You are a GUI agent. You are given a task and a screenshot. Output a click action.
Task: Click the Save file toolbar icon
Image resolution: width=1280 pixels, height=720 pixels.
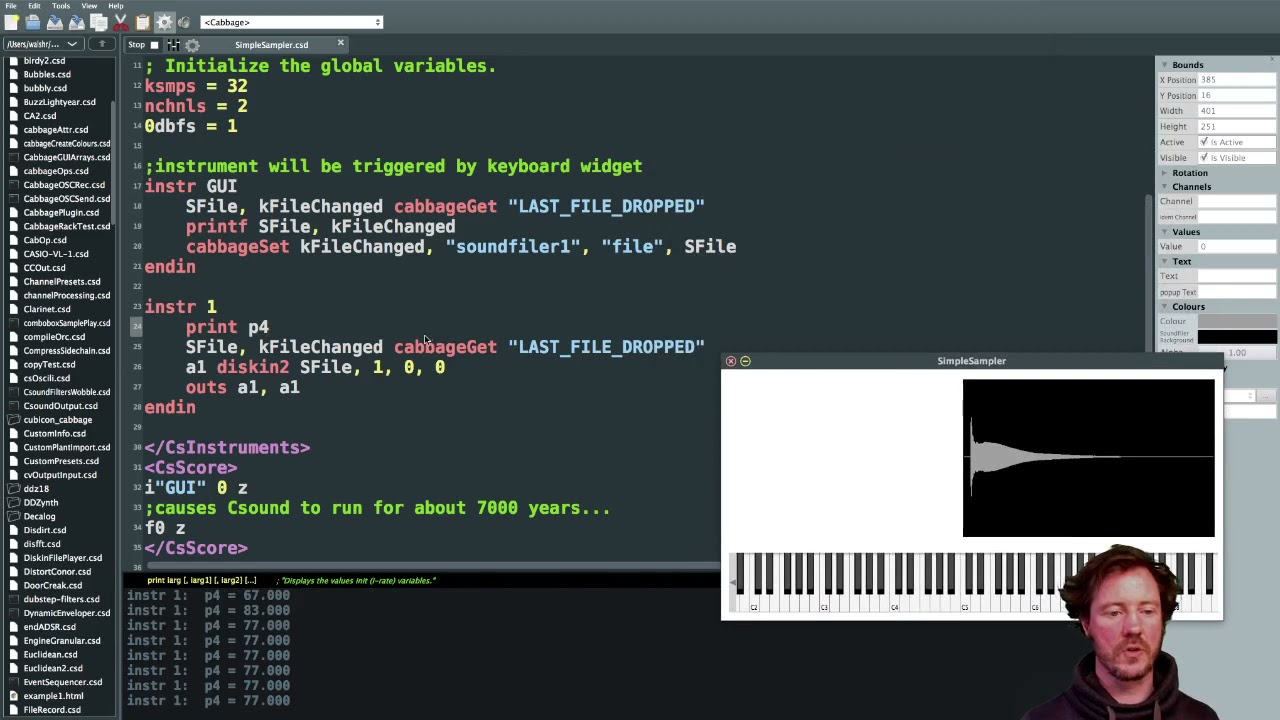coord(55,22)
